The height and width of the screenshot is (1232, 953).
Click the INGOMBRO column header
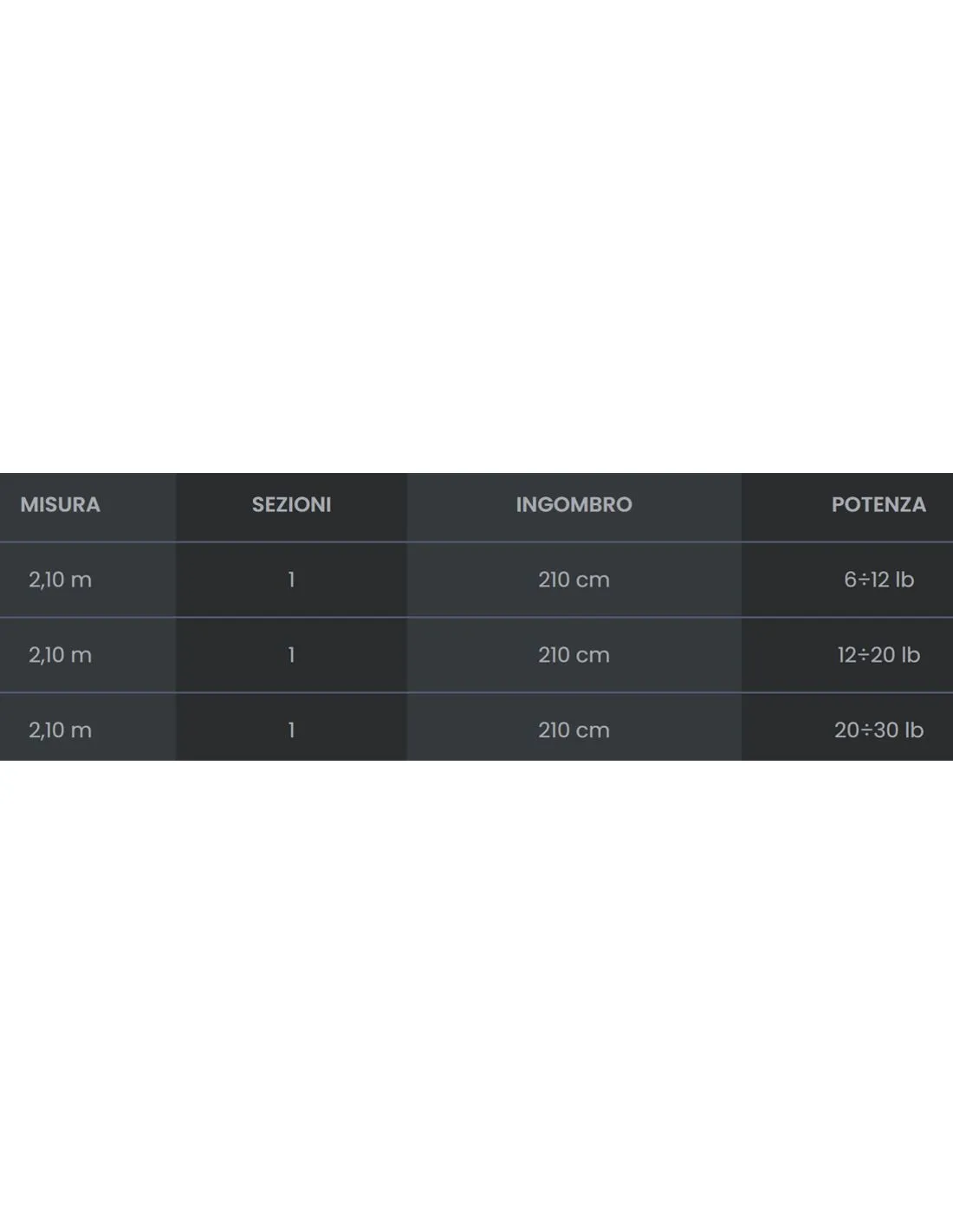pos(574,504)
